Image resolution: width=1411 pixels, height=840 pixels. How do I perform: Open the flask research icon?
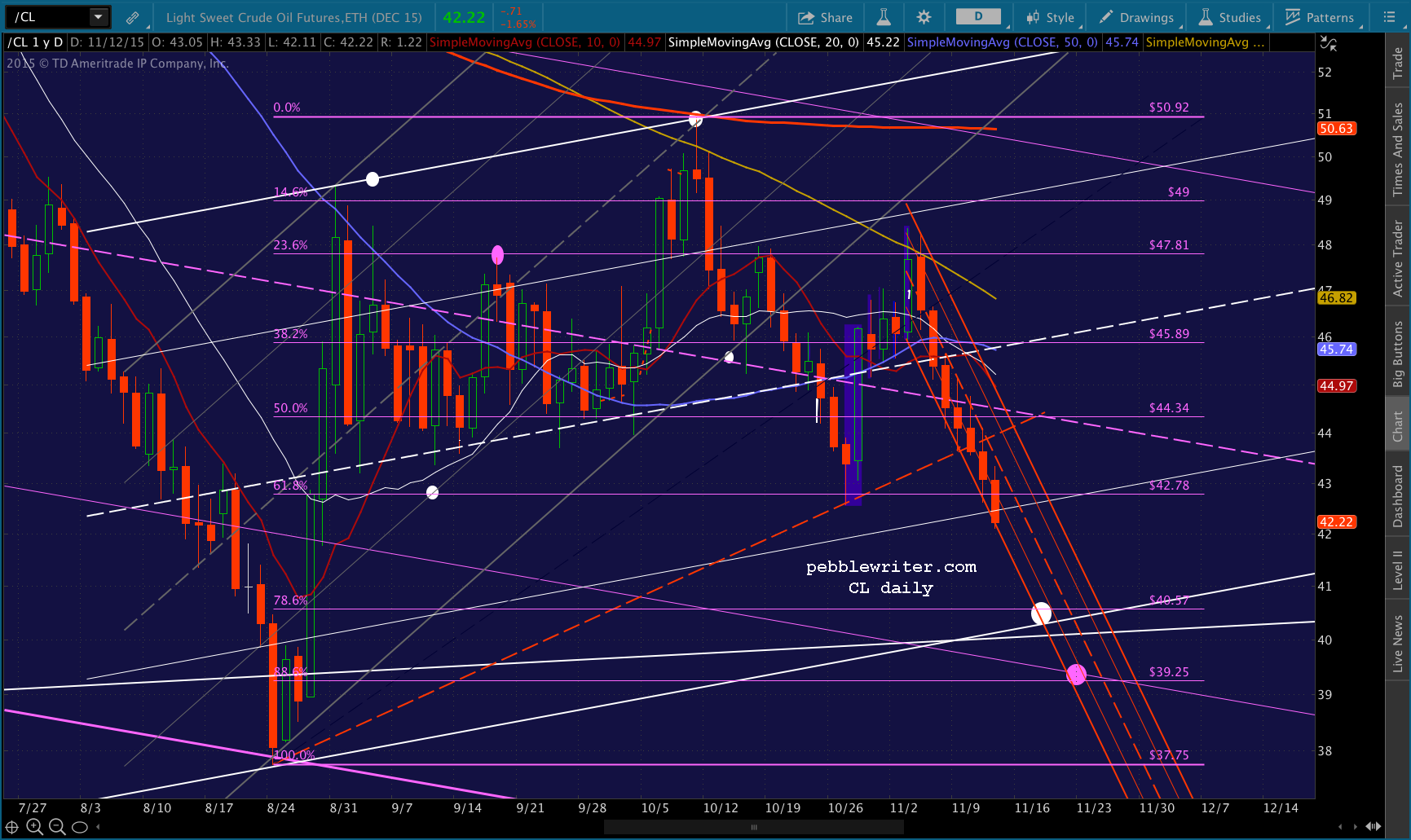point(884,17)
